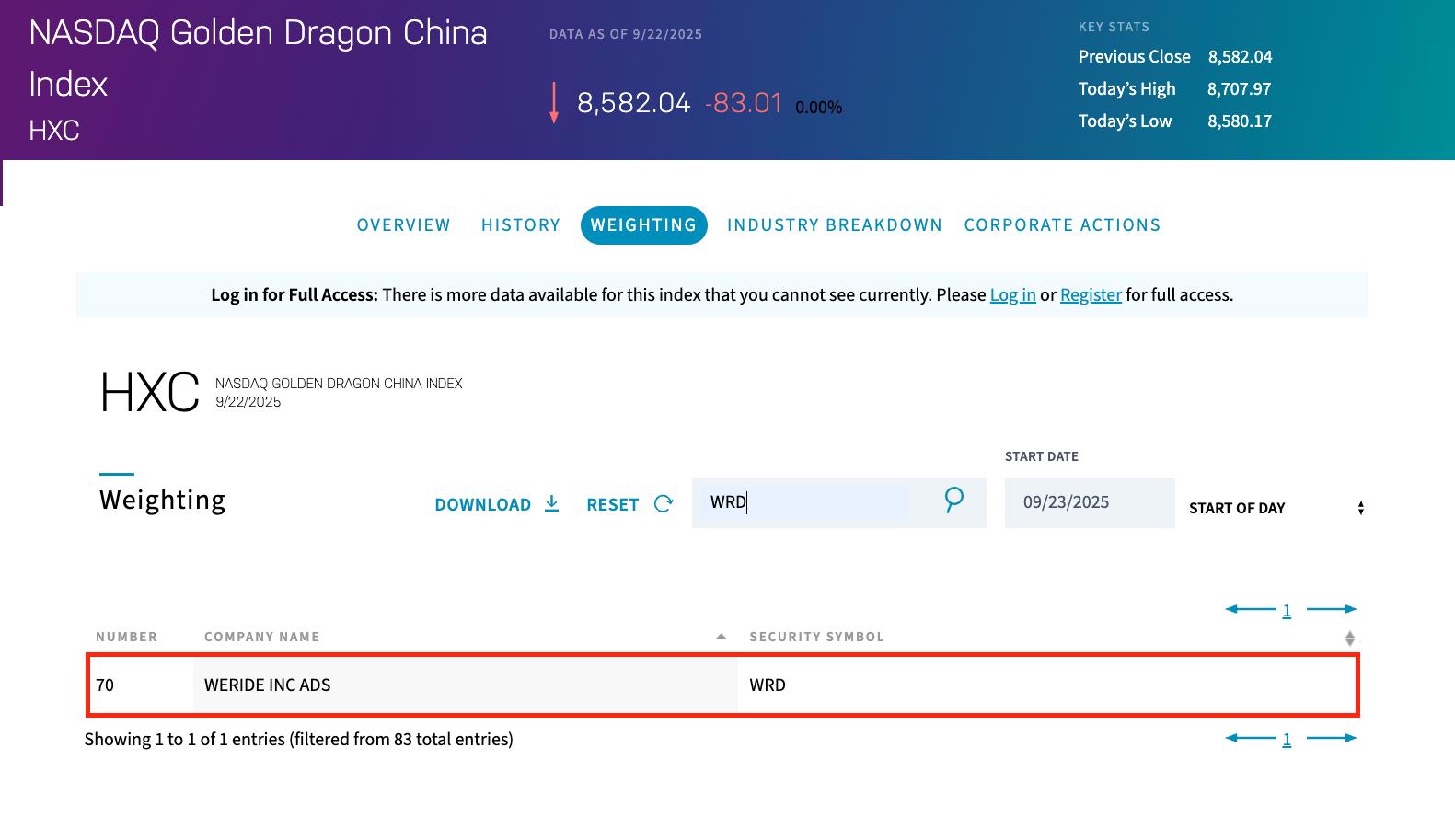Select the WERIDE INC ADS company cell
The image size is (1455, 840).
click(x=465, y=685)
